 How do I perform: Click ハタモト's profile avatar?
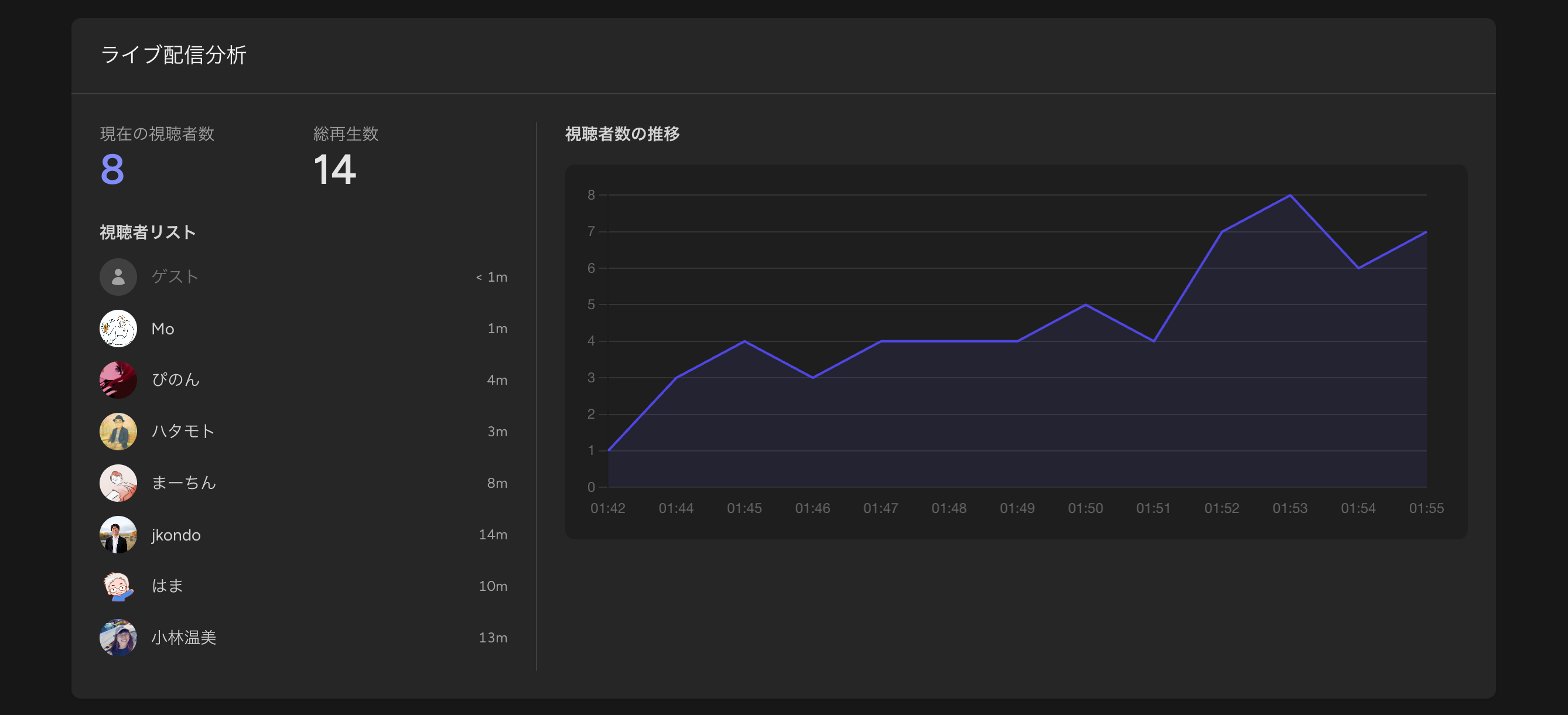[x=118, y=432]
